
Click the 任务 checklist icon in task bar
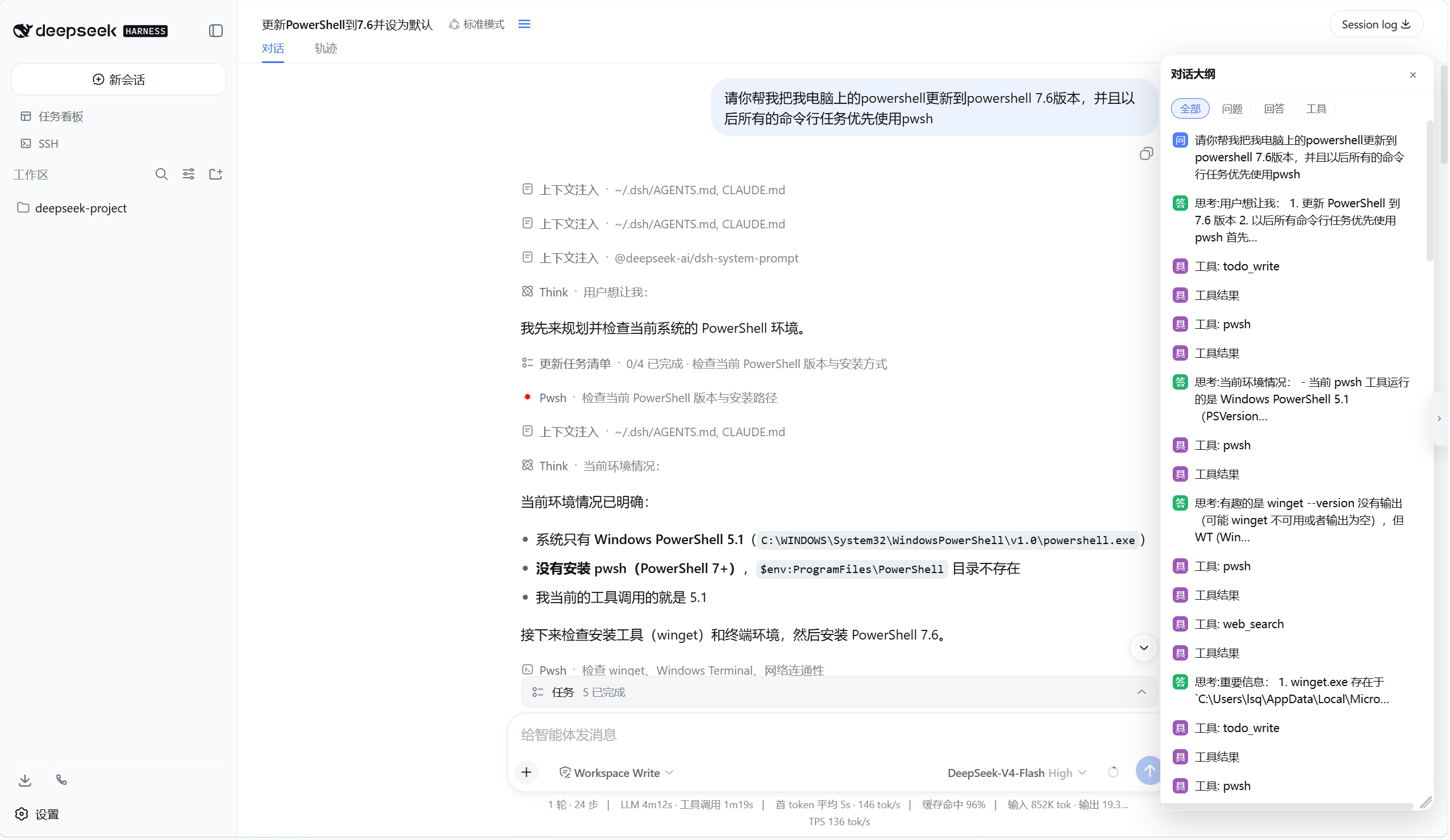tap(538, 692)
